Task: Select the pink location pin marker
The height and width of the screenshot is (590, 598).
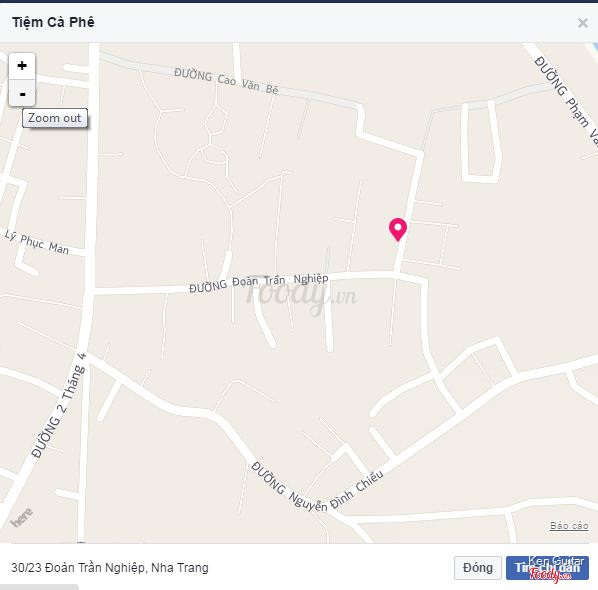Action: click(x=398, y=230)
